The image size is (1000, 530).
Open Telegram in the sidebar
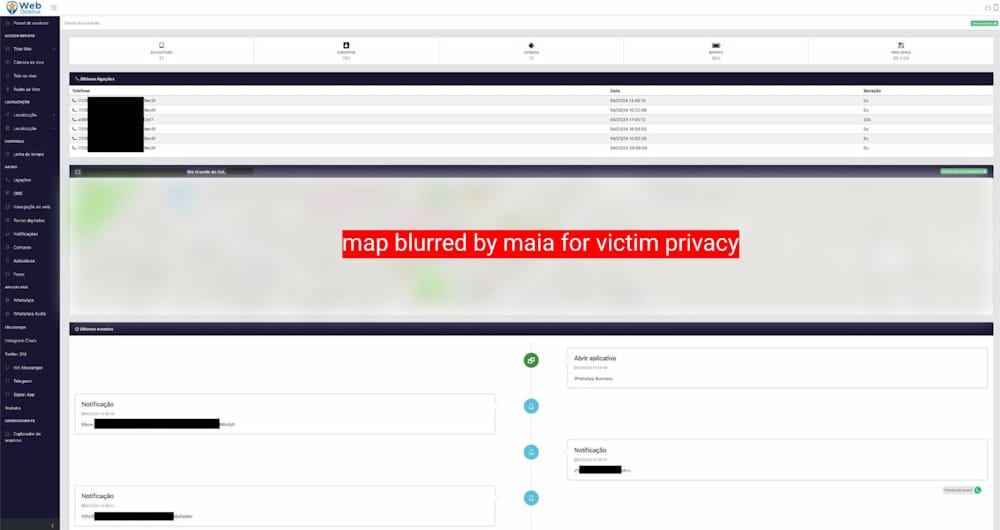(x=22, y=381)
